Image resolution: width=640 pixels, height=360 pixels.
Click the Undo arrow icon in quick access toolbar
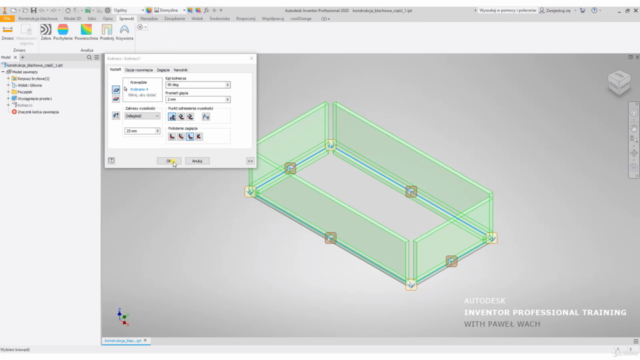[42, 10]
